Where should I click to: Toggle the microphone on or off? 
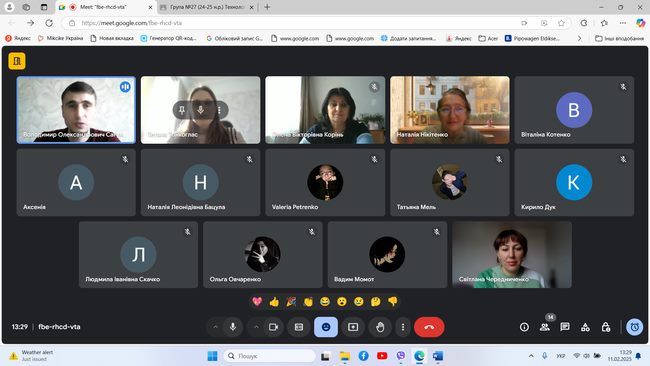[x=233, y=327]
